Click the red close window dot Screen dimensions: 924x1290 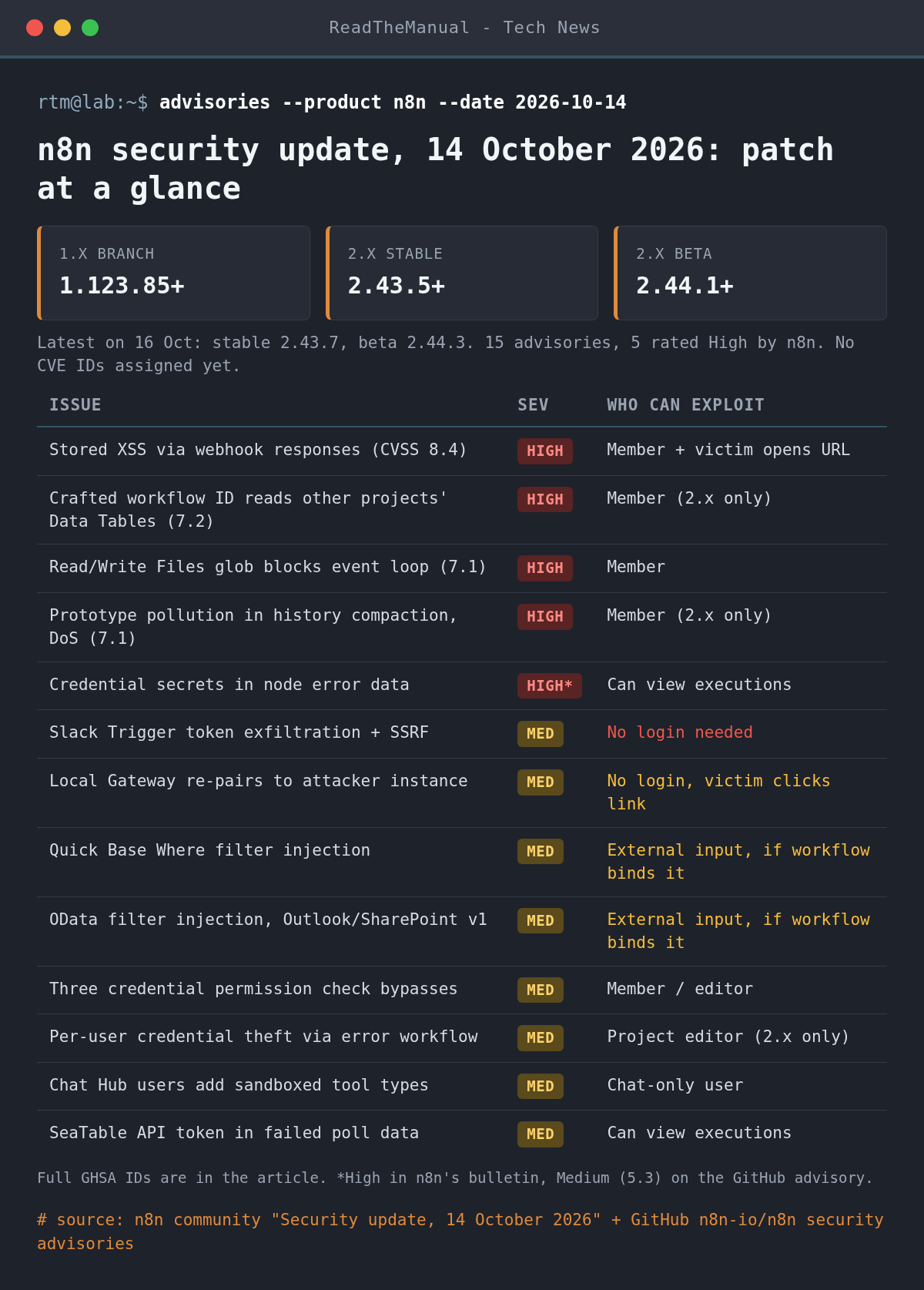35,28
